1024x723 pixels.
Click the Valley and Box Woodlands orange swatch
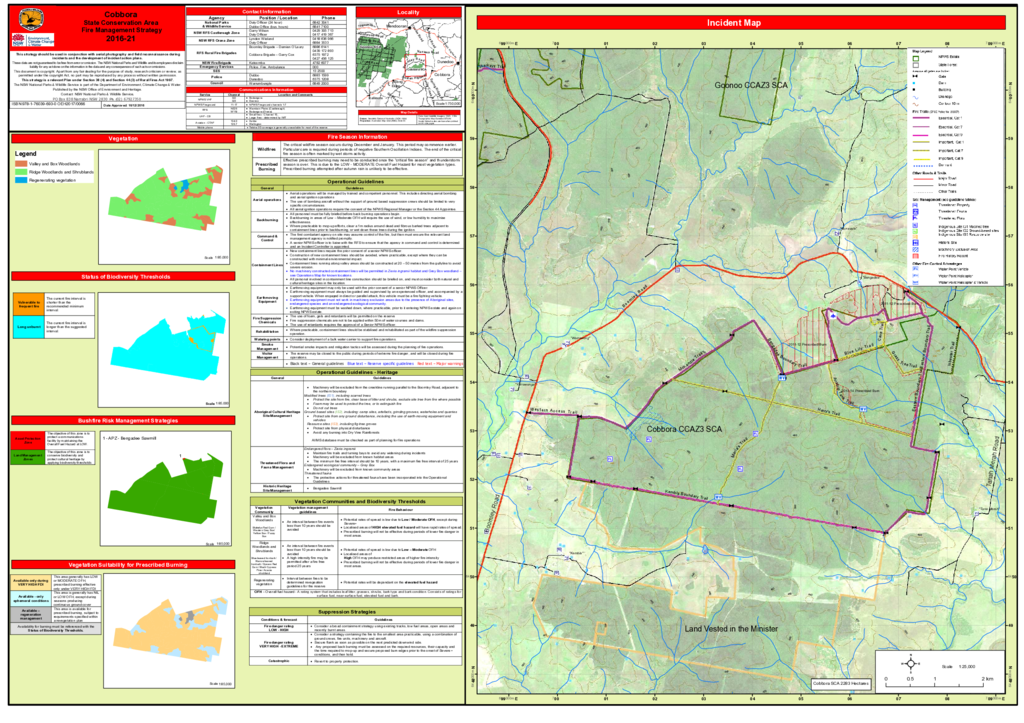pos(21,164)
